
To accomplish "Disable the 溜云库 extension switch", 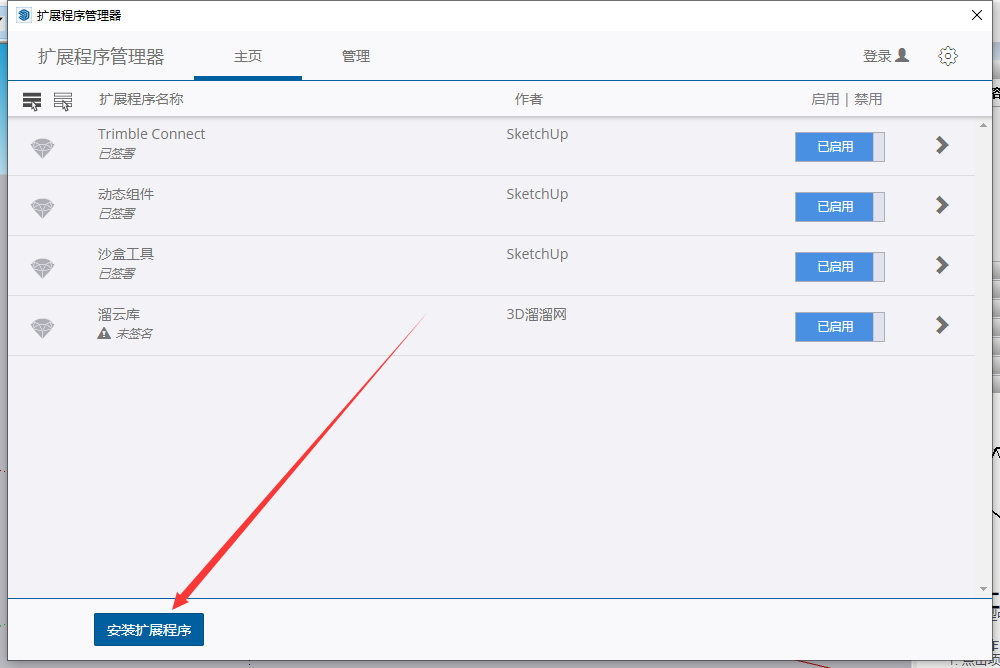I will (x=839, y=327).
